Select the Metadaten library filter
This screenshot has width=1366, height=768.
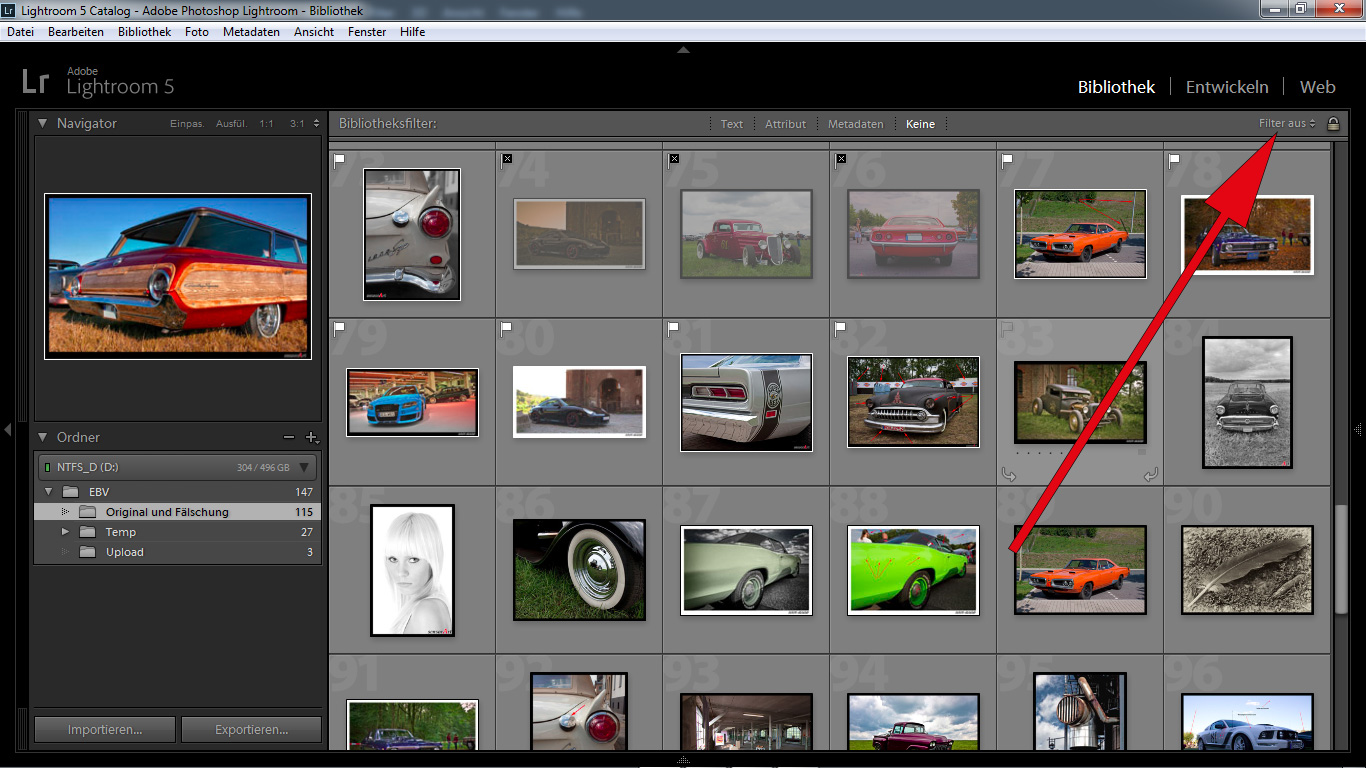tap(856, 124)
